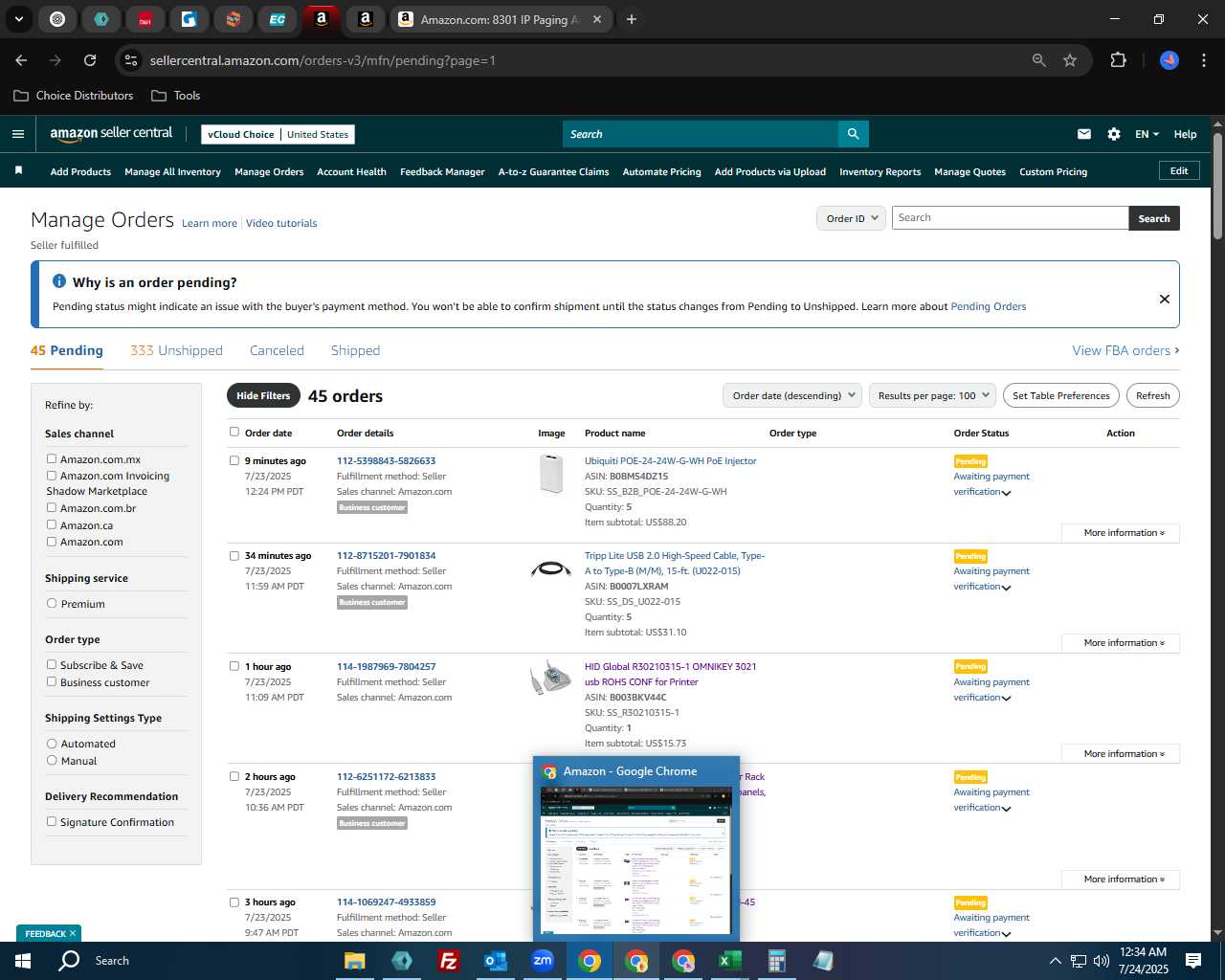Open the Chrome extensions puzzle icon
This screenshot has height=980, width=1225.
coord(1118,60)
